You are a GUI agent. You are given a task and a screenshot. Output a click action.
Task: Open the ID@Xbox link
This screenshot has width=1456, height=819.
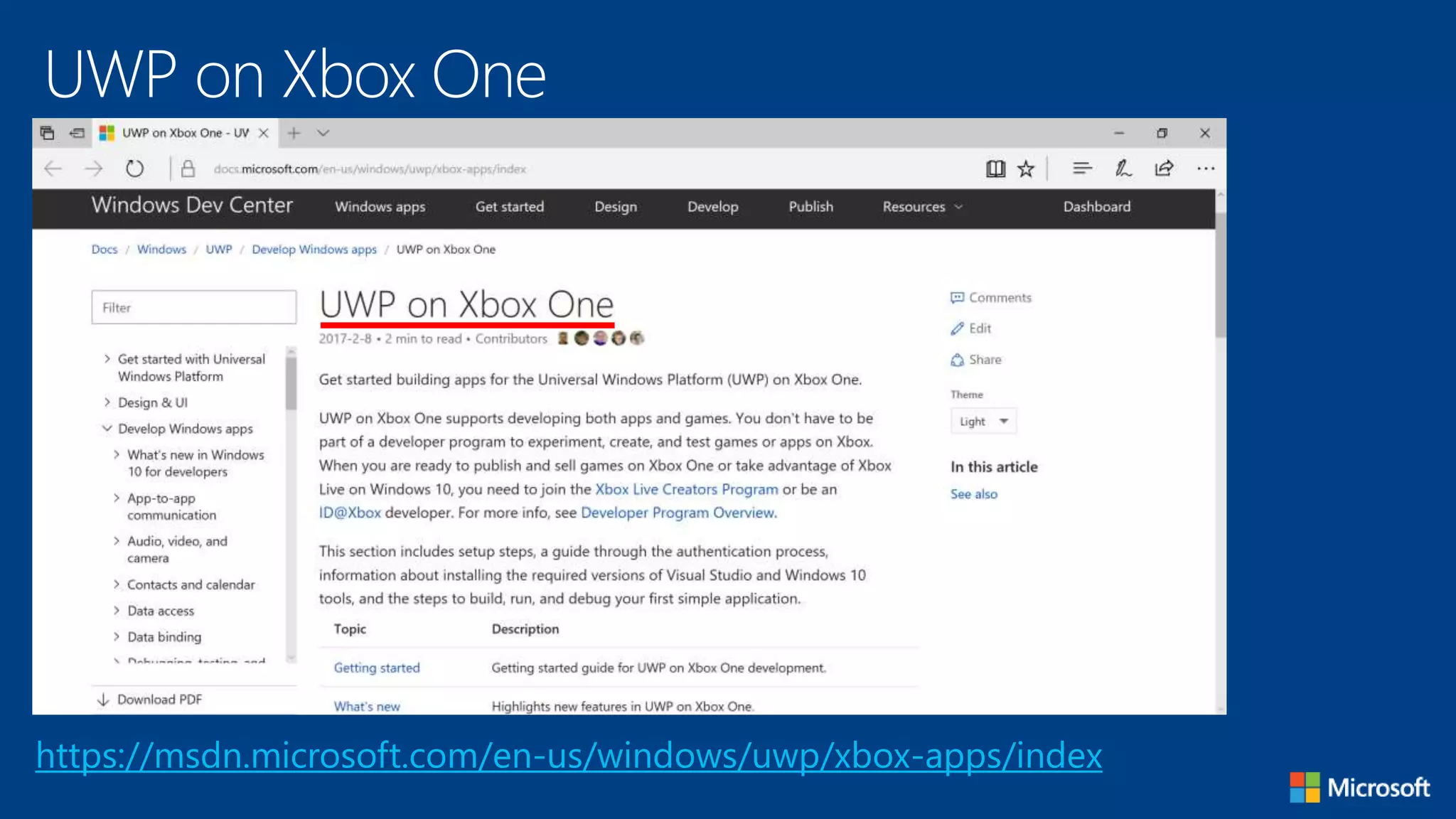point(350,513)
